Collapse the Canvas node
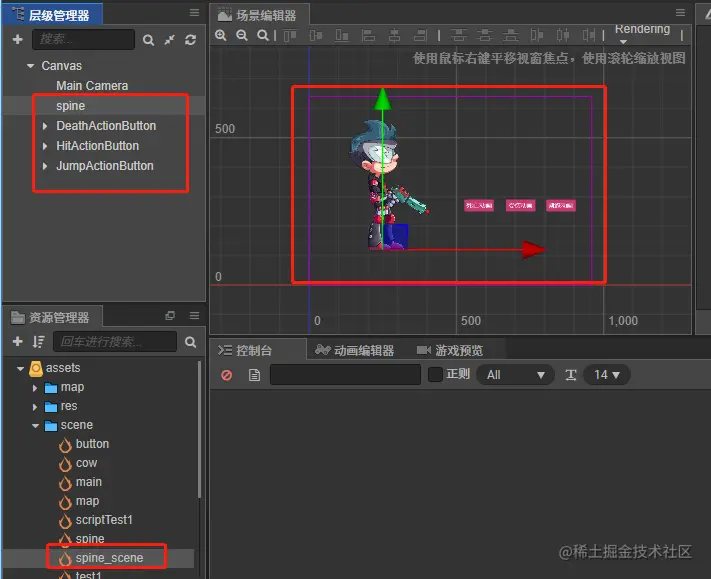The image size is (711, 579). coord(30,66)
